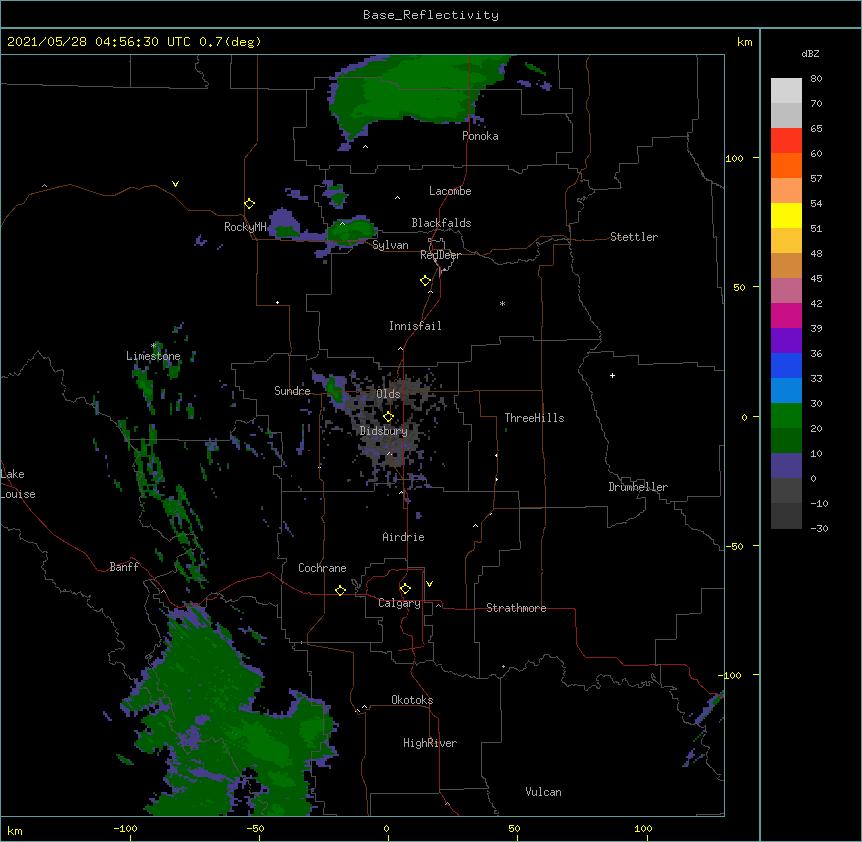Click the Lake Louise label

coord(18,484)
